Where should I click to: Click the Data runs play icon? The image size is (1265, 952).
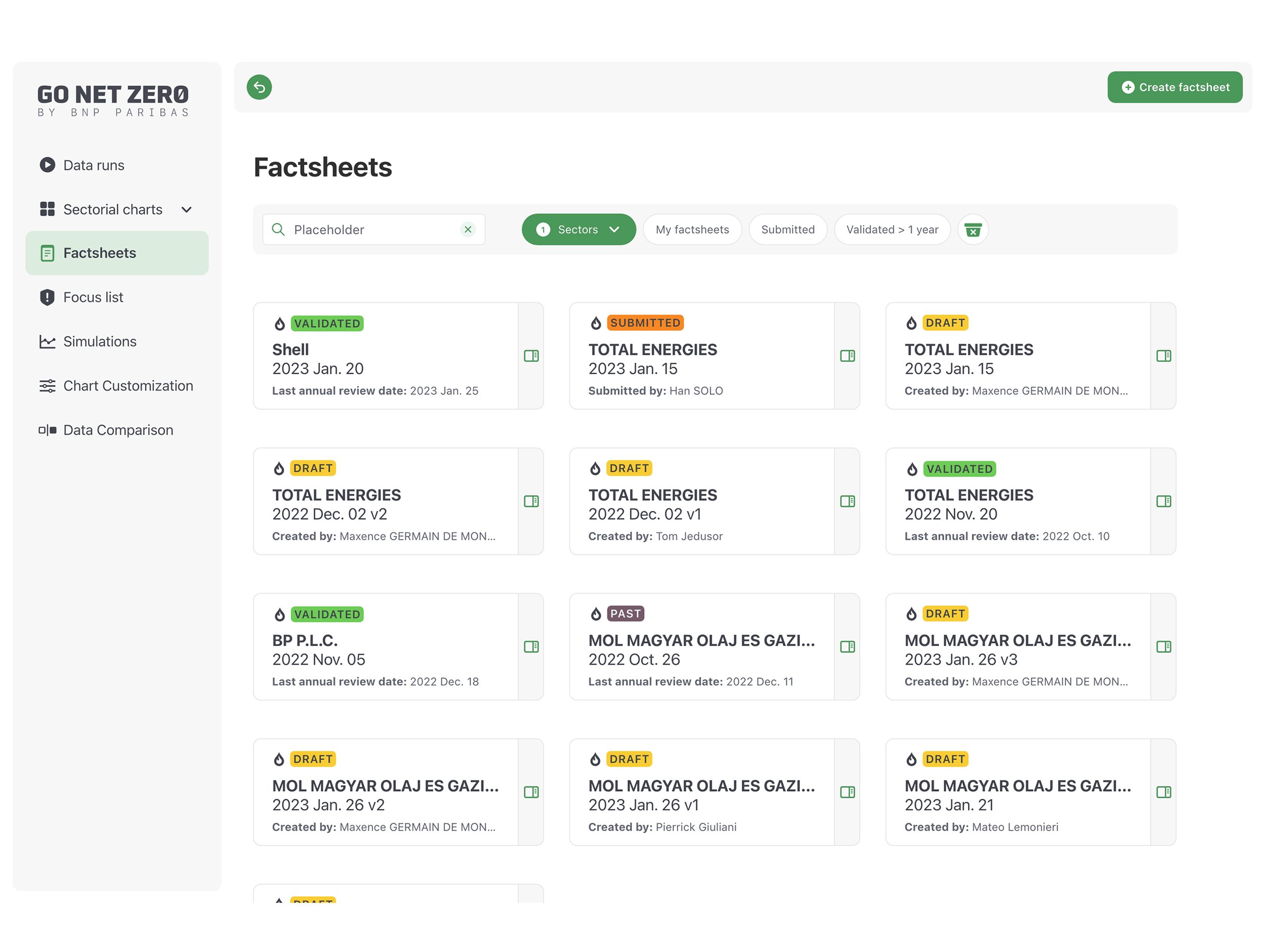coord(48,165)
